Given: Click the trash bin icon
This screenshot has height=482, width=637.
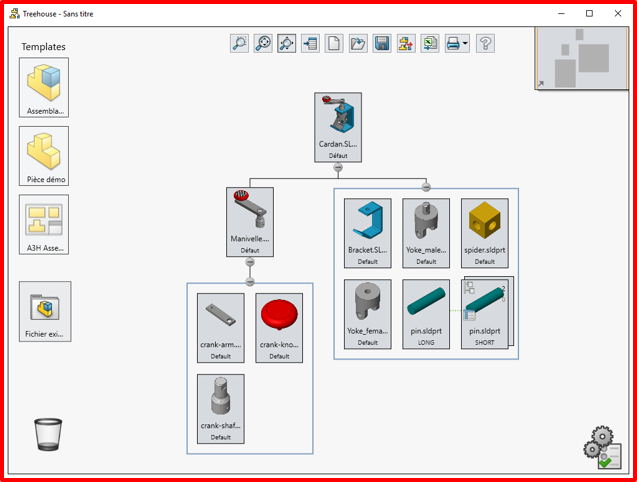Looking at the screenshot, I should [x=48, y=434].
